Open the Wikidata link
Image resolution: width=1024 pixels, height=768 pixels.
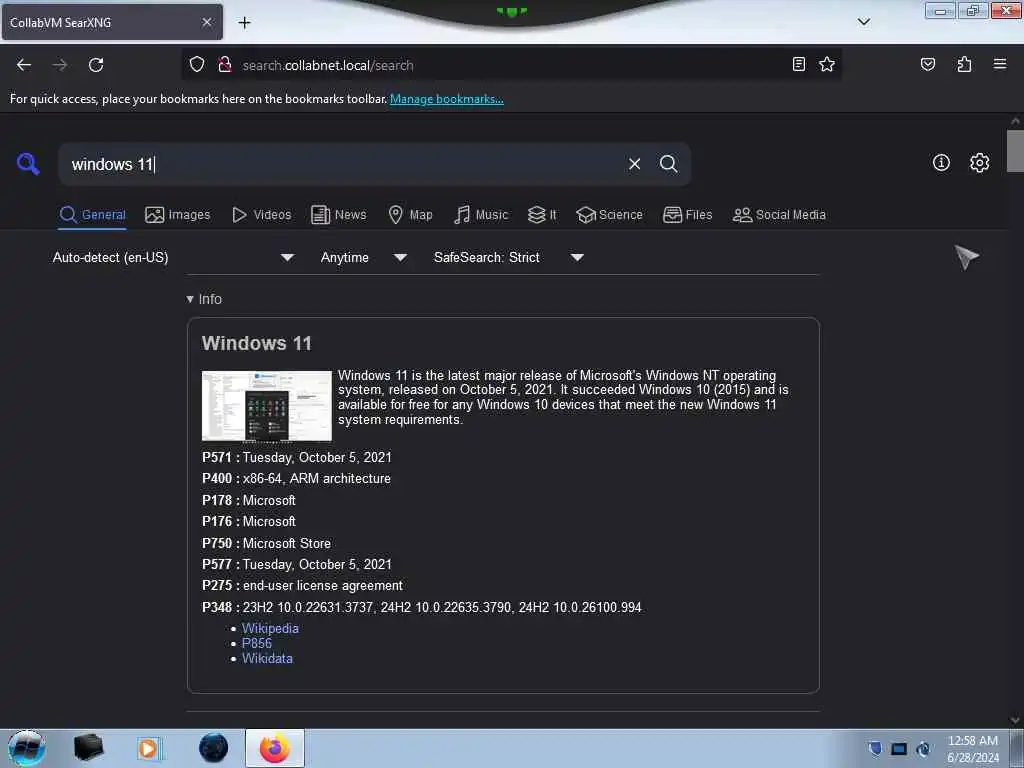click(x=267, y=658)
